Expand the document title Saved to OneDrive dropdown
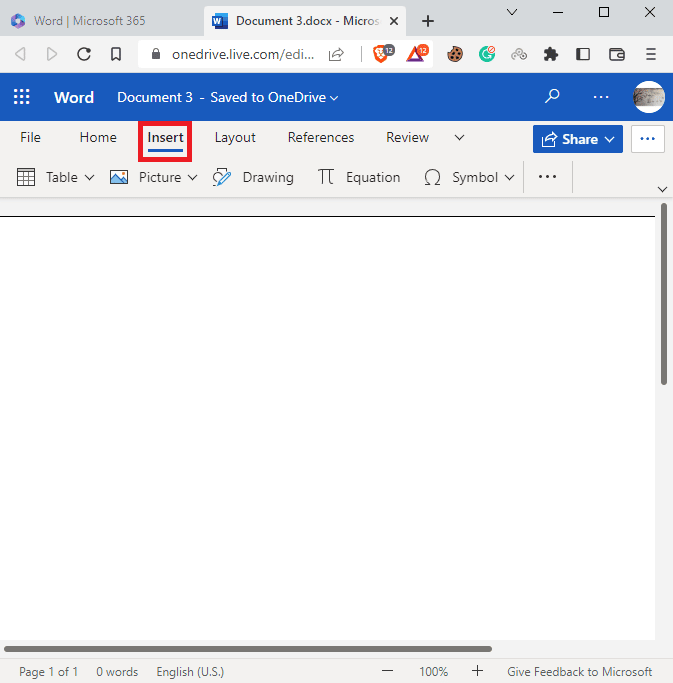The height and width of the screenshot is (683, 673). point(334,98)
